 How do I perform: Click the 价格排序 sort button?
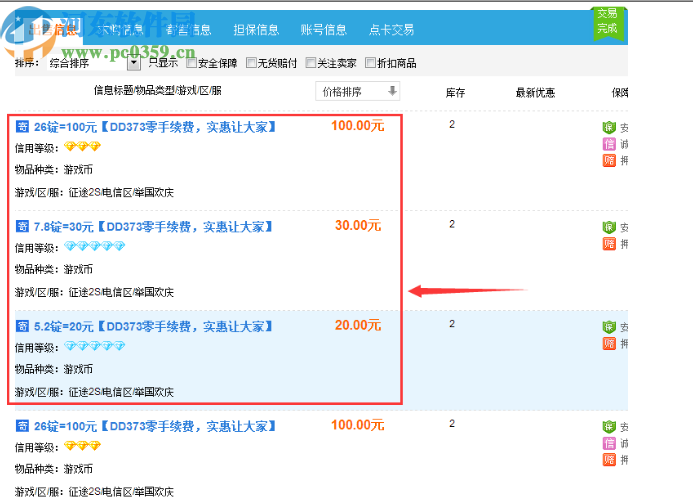[358, 91]
